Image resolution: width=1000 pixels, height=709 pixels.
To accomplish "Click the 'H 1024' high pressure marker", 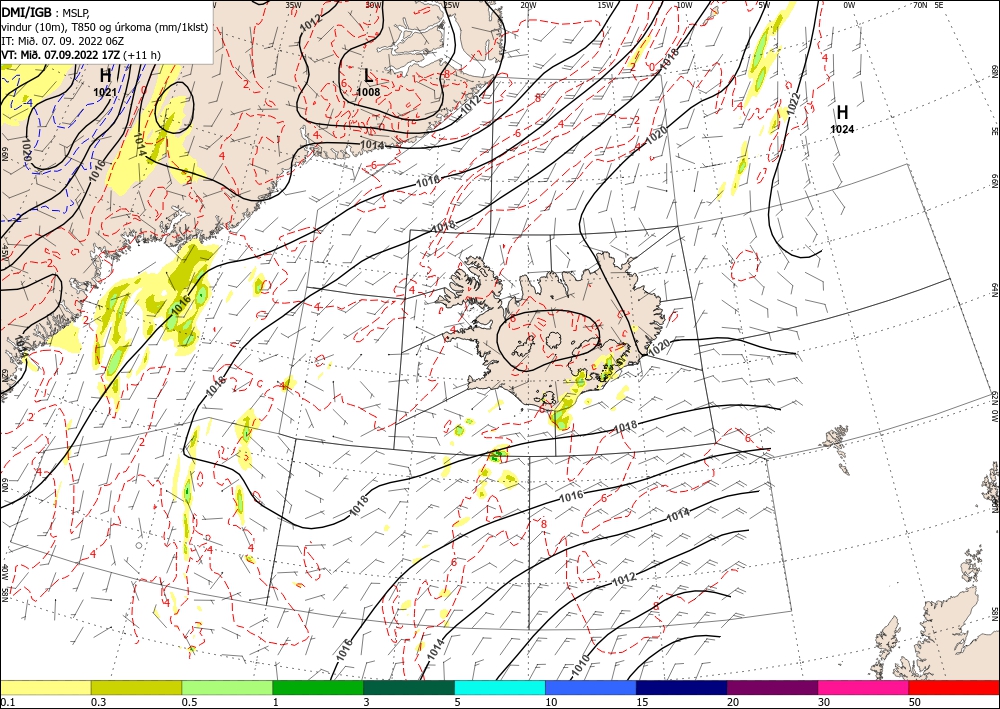I will [x=842, y=119].
